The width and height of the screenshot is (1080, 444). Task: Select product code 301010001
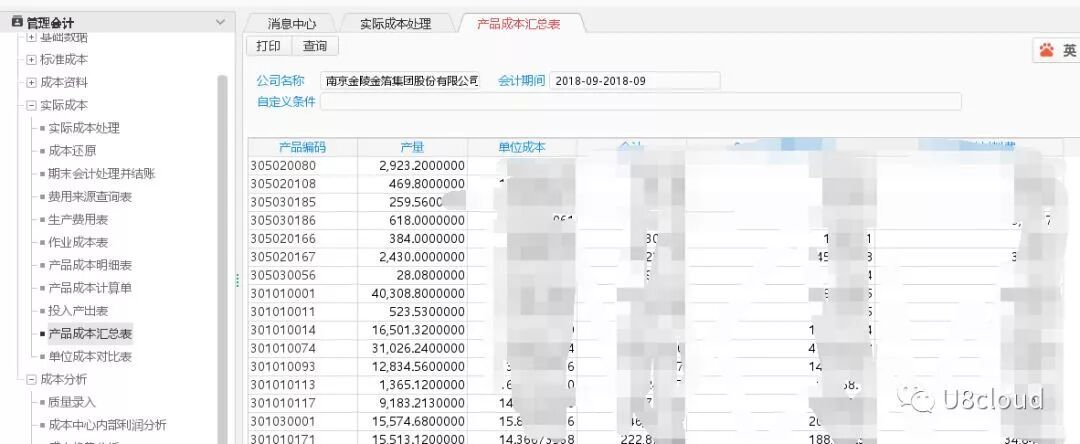282,294
